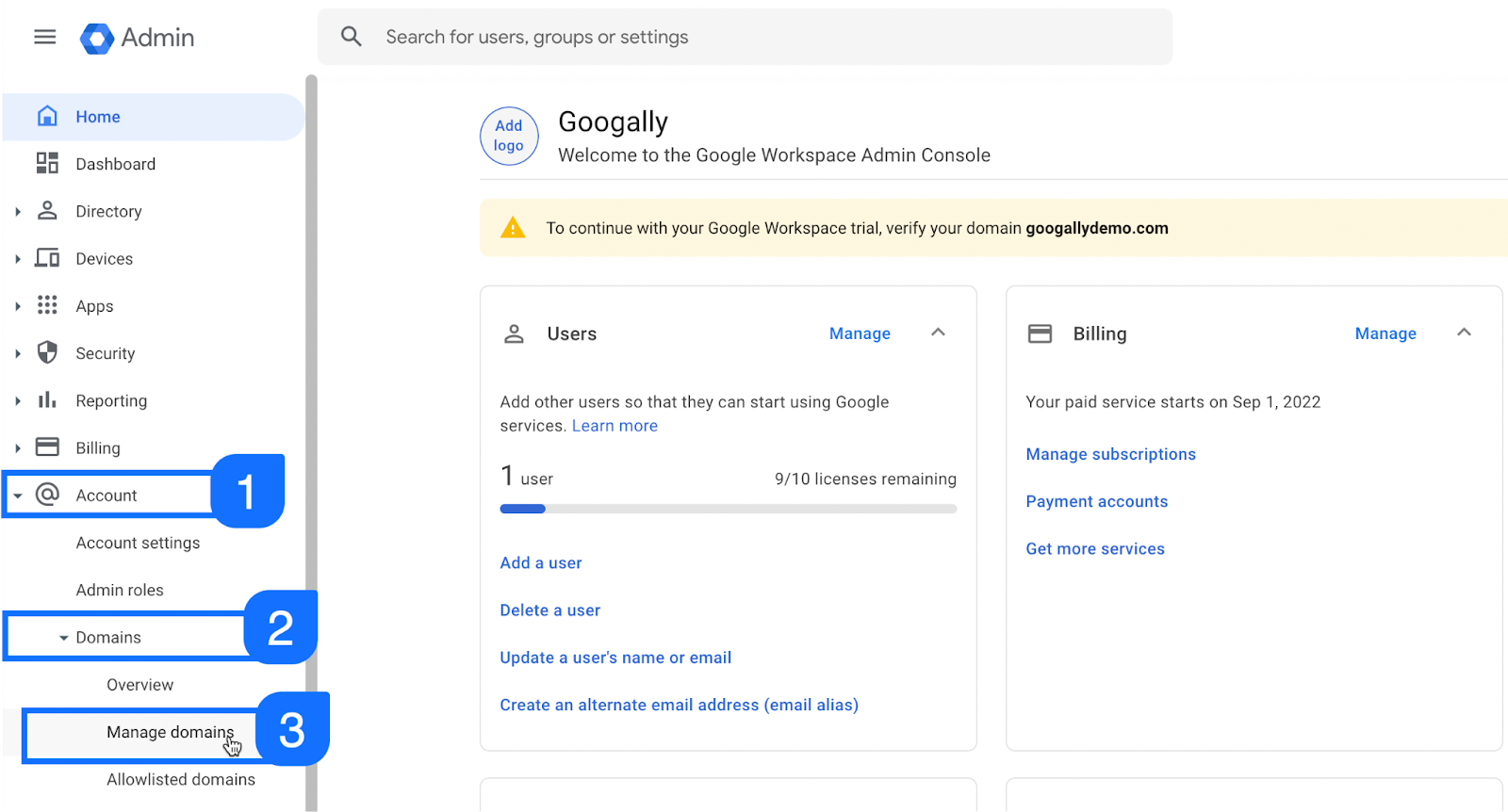Open Payment accounts link
The height and width of the screenshot is (812, 1508).
coord(1097,501)
